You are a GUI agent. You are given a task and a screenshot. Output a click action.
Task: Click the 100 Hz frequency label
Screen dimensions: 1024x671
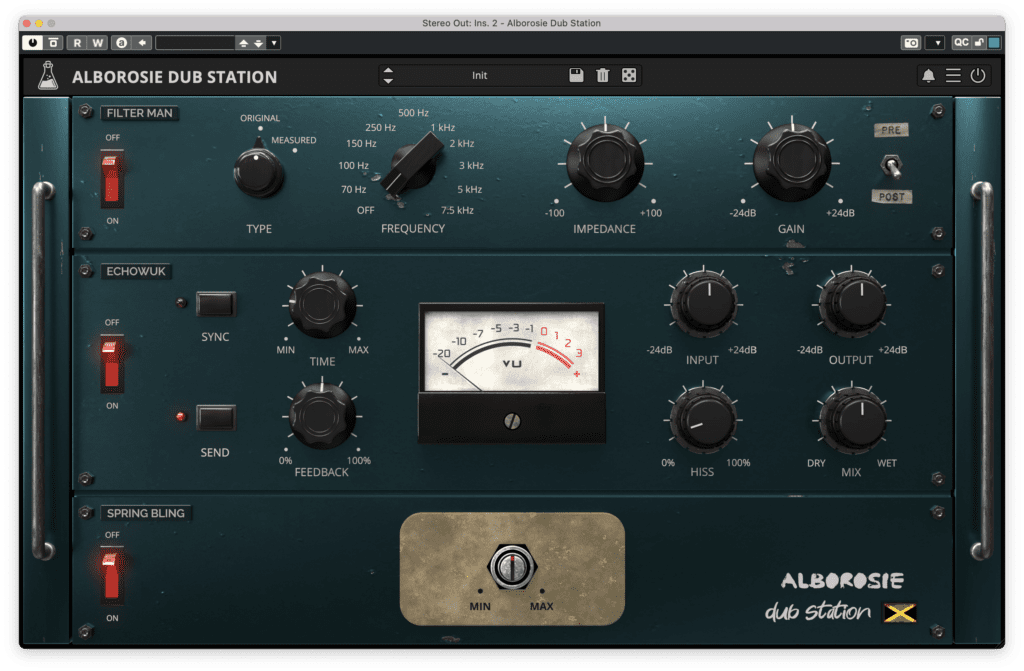pyautogui.click(x=353, y=166)
